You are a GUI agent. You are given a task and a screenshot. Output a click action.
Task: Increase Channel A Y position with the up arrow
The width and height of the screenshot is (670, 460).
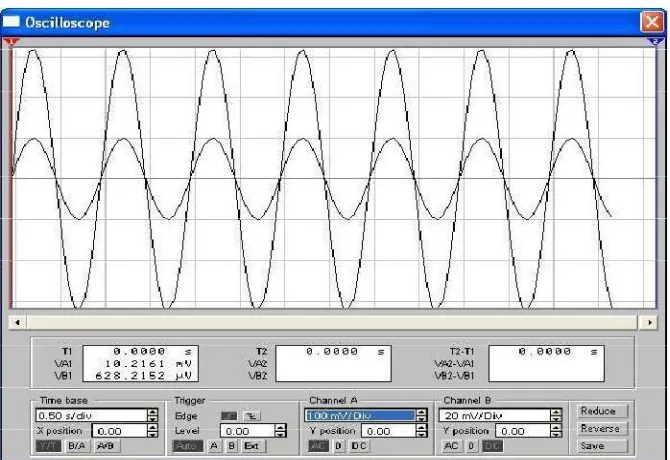(x=421, y=428)
